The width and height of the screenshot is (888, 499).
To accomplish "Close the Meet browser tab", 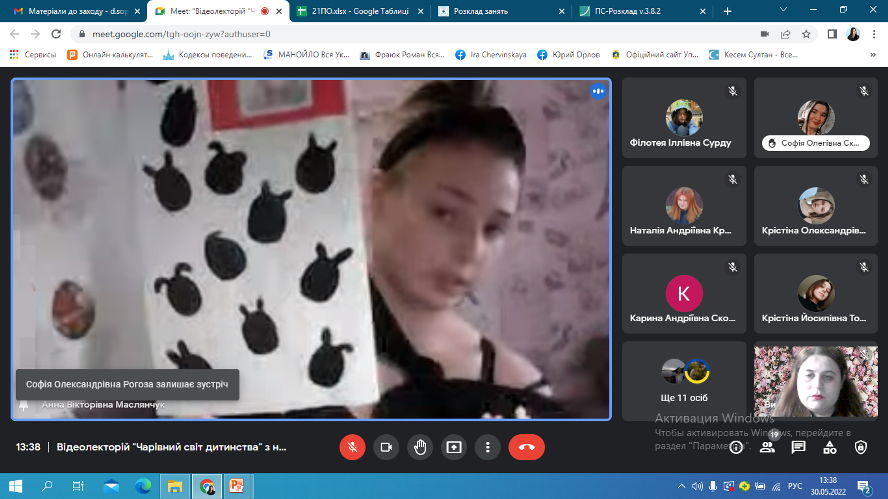I will tap(279, 11).
